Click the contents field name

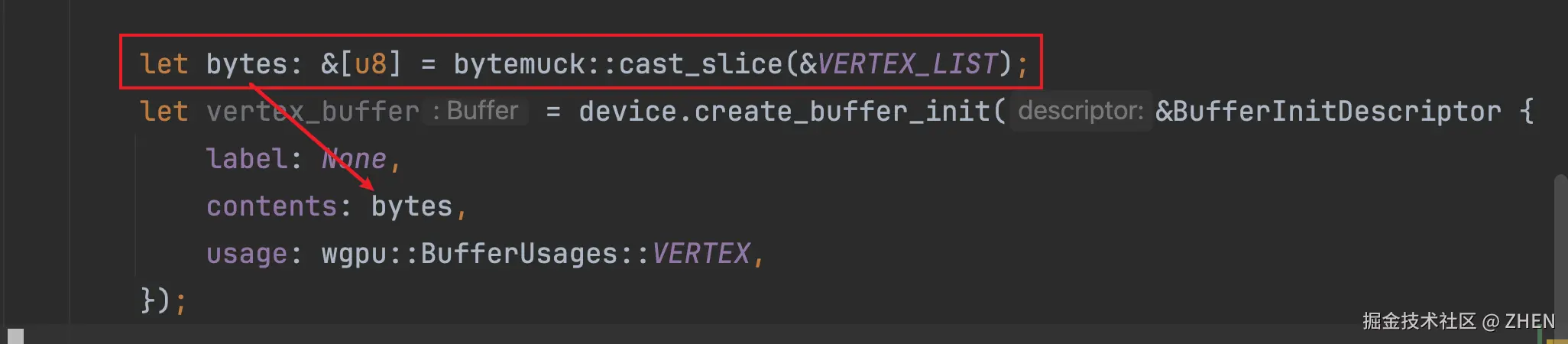[271, 206]
